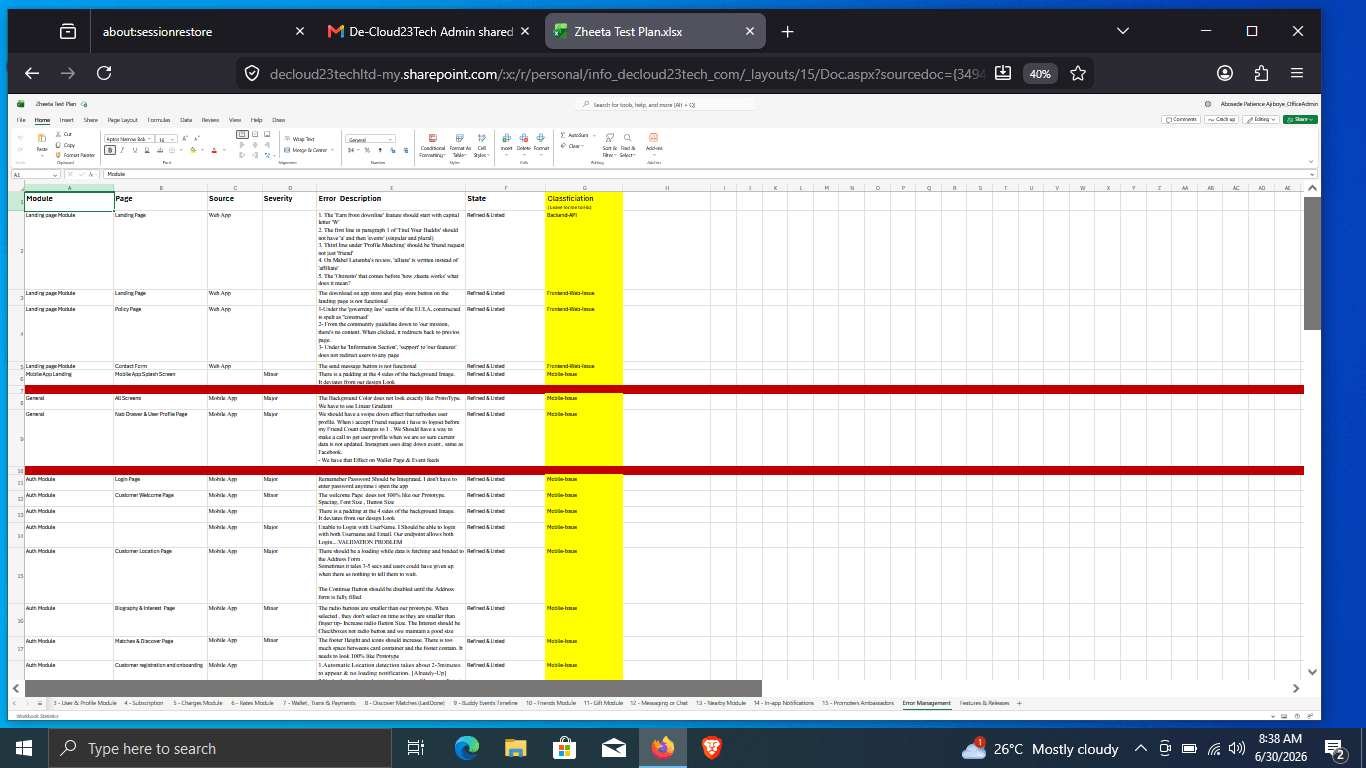Toggle Underline formatting in the ribbon
The height and width of the screenshot is (768, 1366).
tap(134, 150)
